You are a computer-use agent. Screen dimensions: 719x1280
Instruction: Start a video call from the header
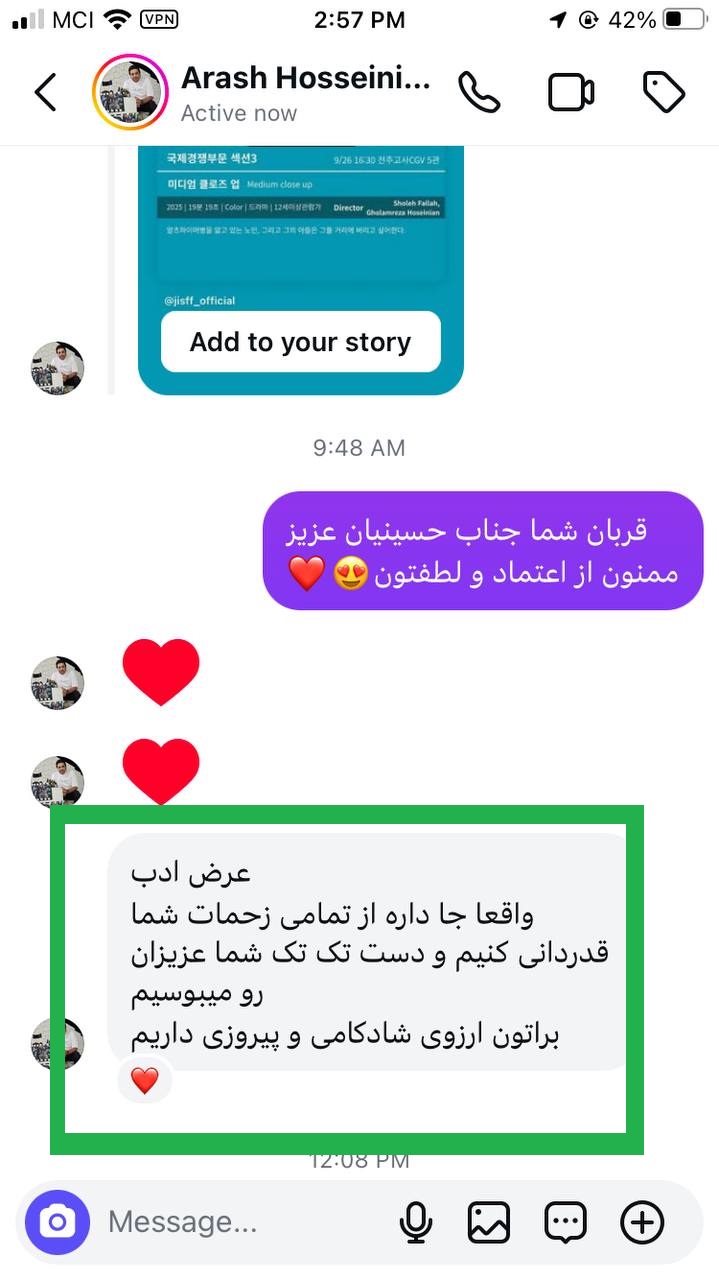[571, 93]
